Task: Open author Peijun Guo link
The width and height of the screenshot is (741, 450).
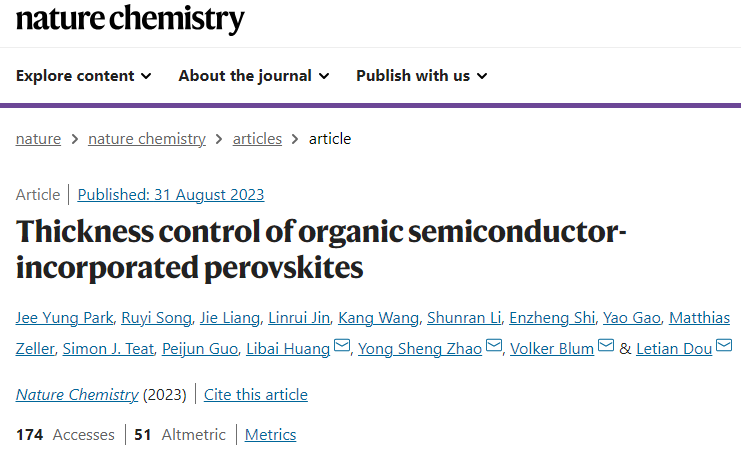Action: [200, 349]
